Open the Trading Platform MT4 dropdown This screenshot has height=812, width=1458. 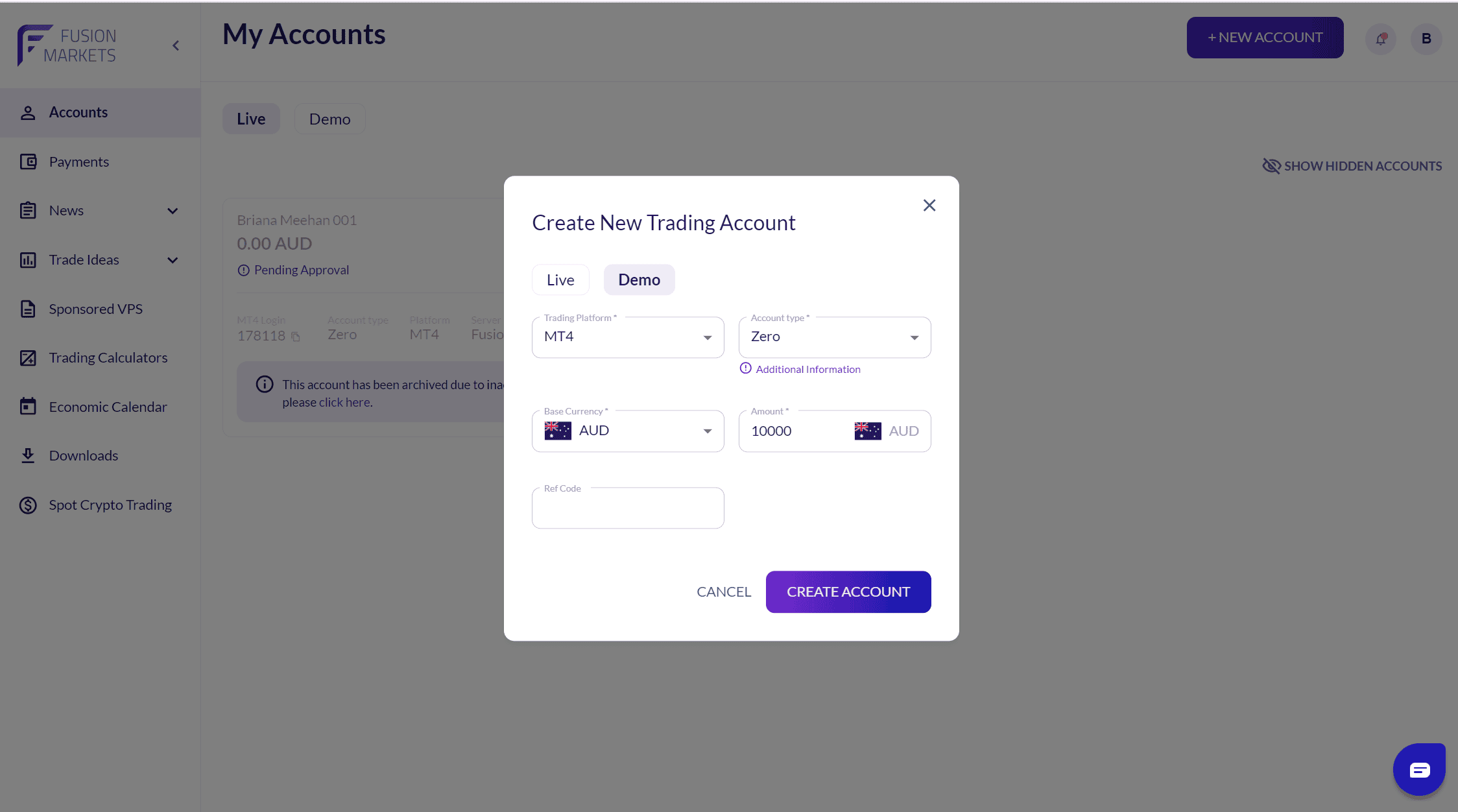coord(628,337)
